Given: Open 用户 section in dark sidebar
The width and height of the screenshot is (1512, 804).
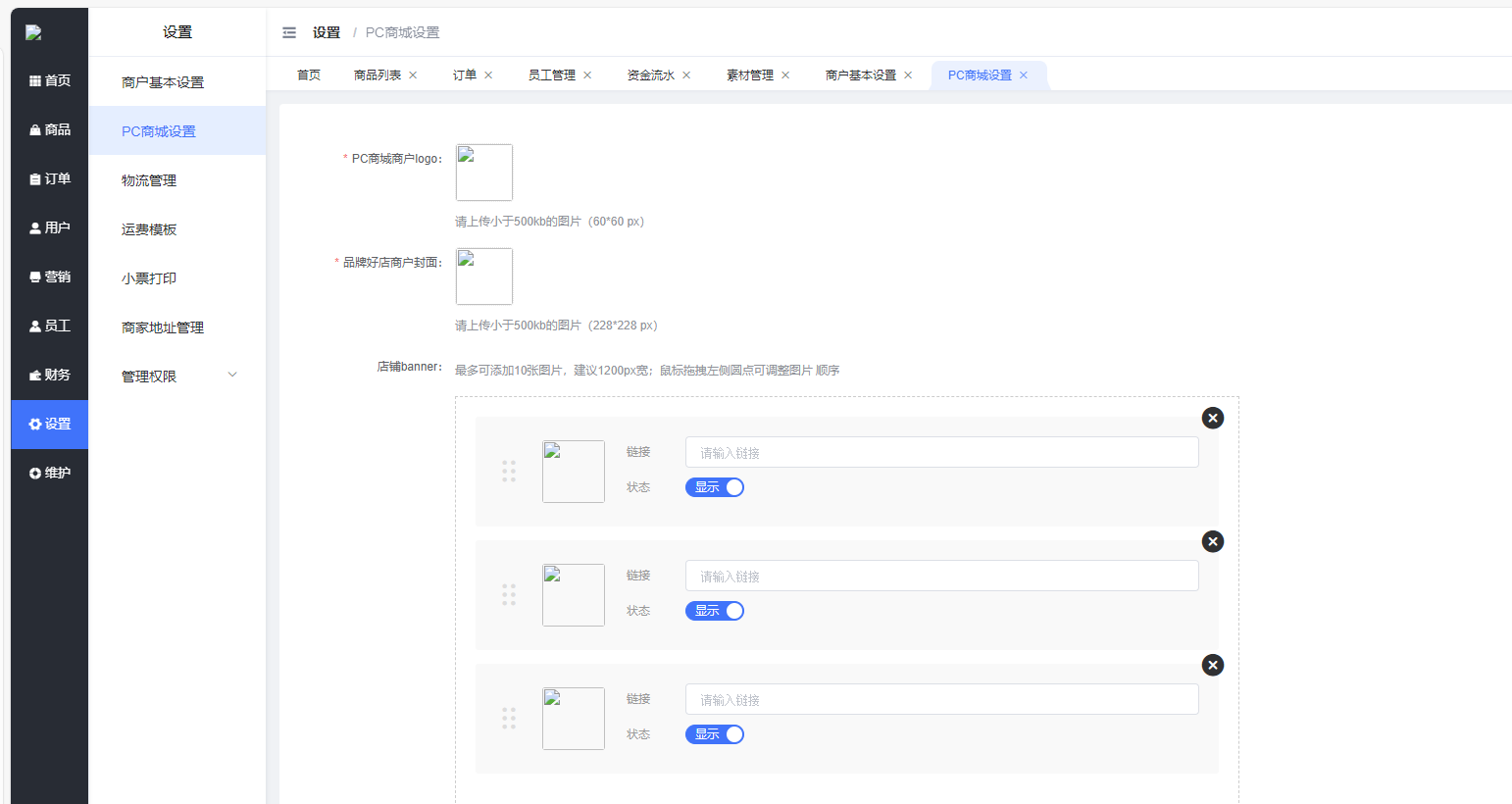Looking at the screenshot, I should (50, 228).
